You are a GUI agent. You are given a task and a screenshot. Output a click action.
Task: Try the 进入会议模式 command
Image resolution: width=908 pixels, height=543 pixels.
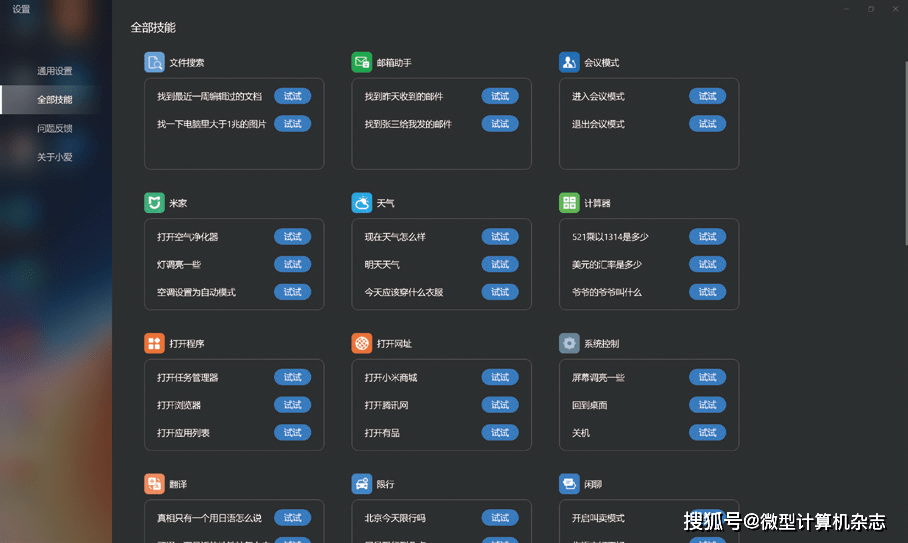tap(707, 96)
